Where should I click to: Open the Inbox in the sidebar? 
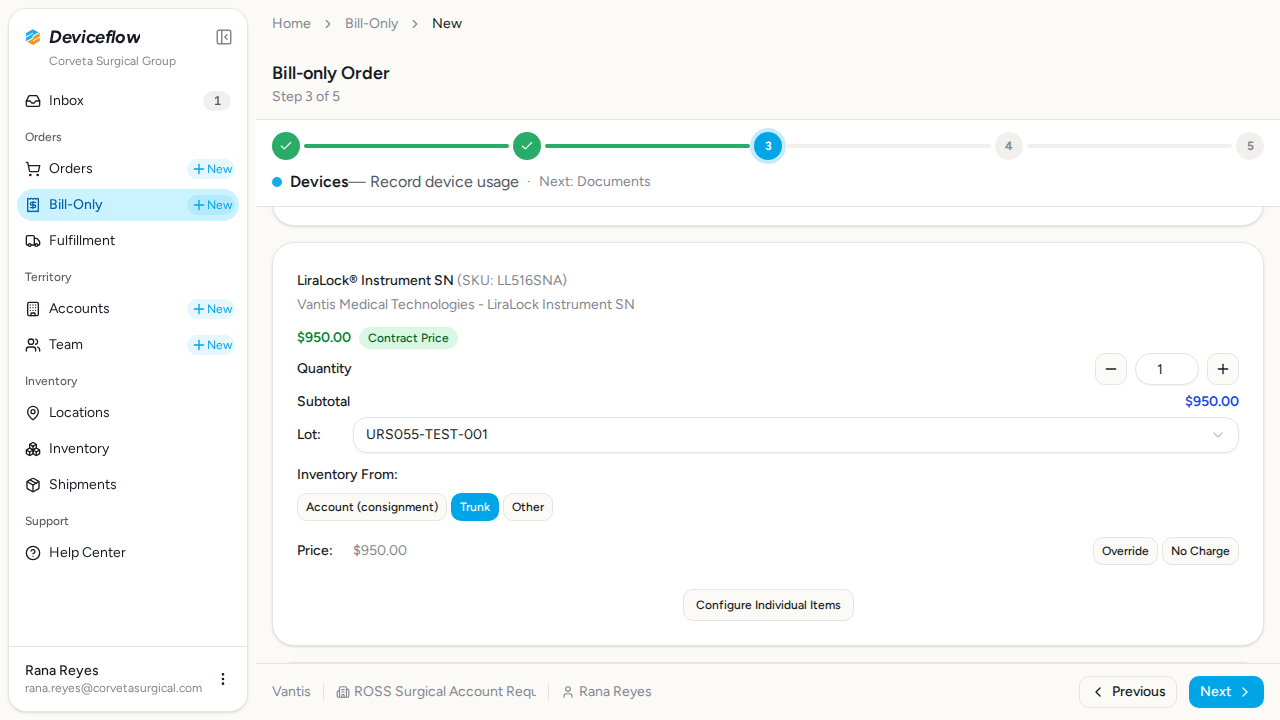(128, 101)
